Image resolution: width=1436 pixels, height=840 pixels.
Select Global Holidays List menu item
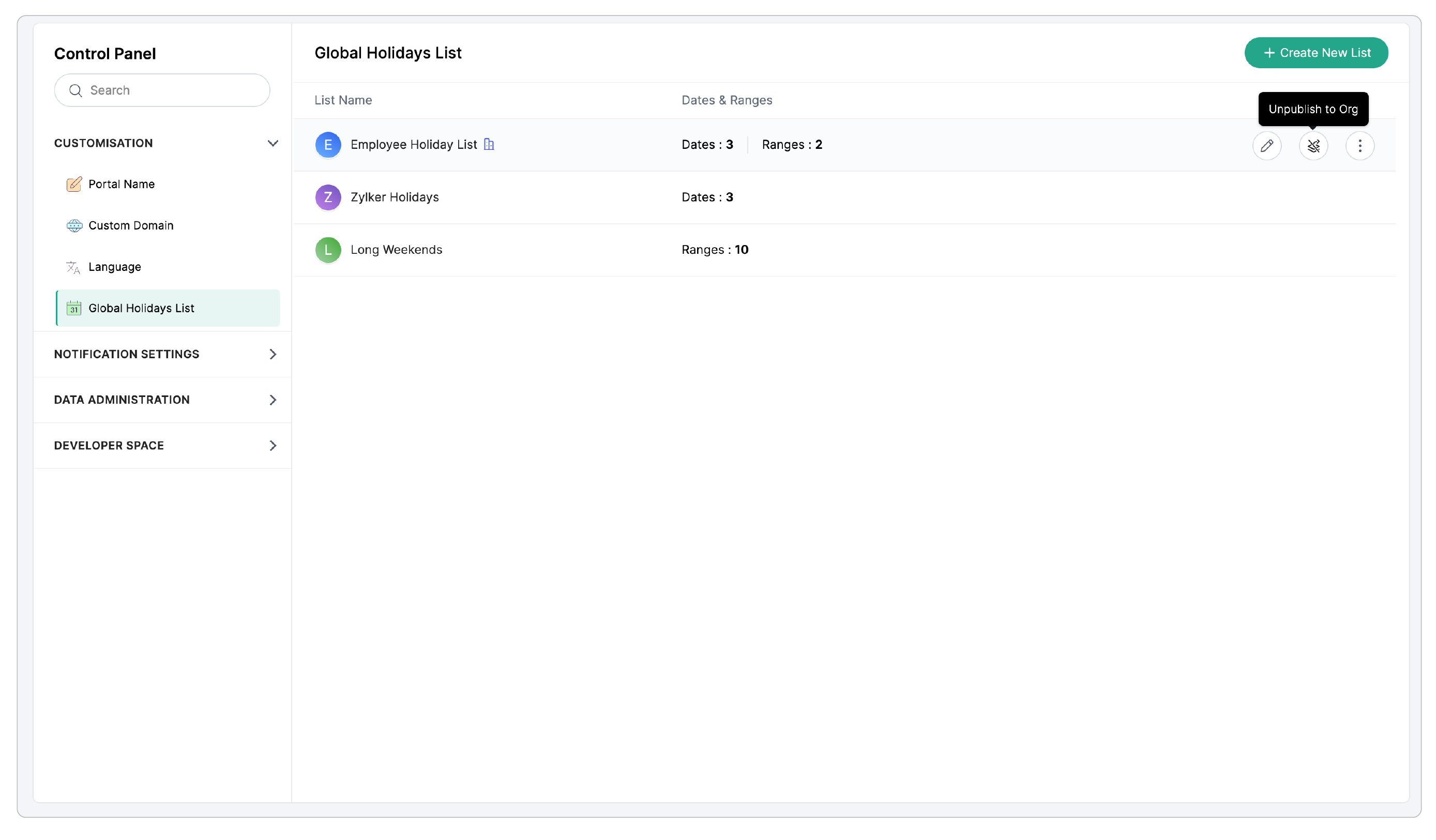(141, 308)
